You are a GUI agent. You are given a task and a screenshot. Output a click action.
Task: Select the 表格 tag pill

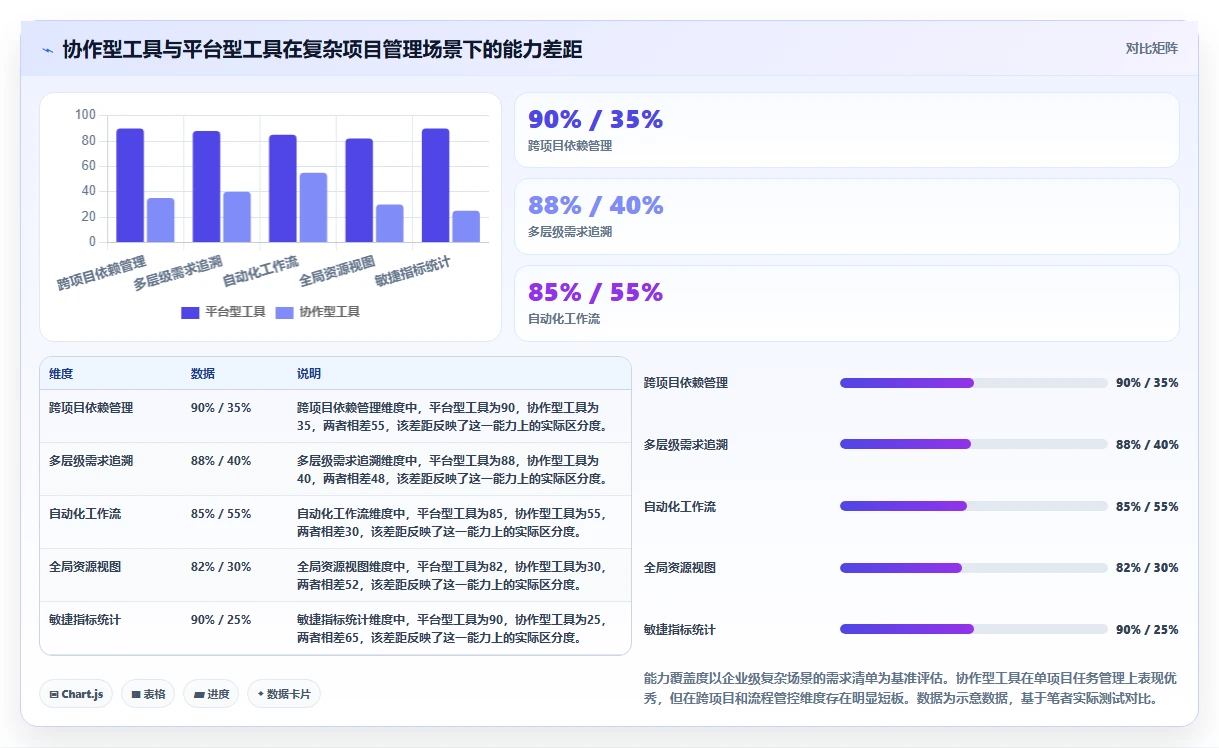pyautogui.click(x=148, y=694)
